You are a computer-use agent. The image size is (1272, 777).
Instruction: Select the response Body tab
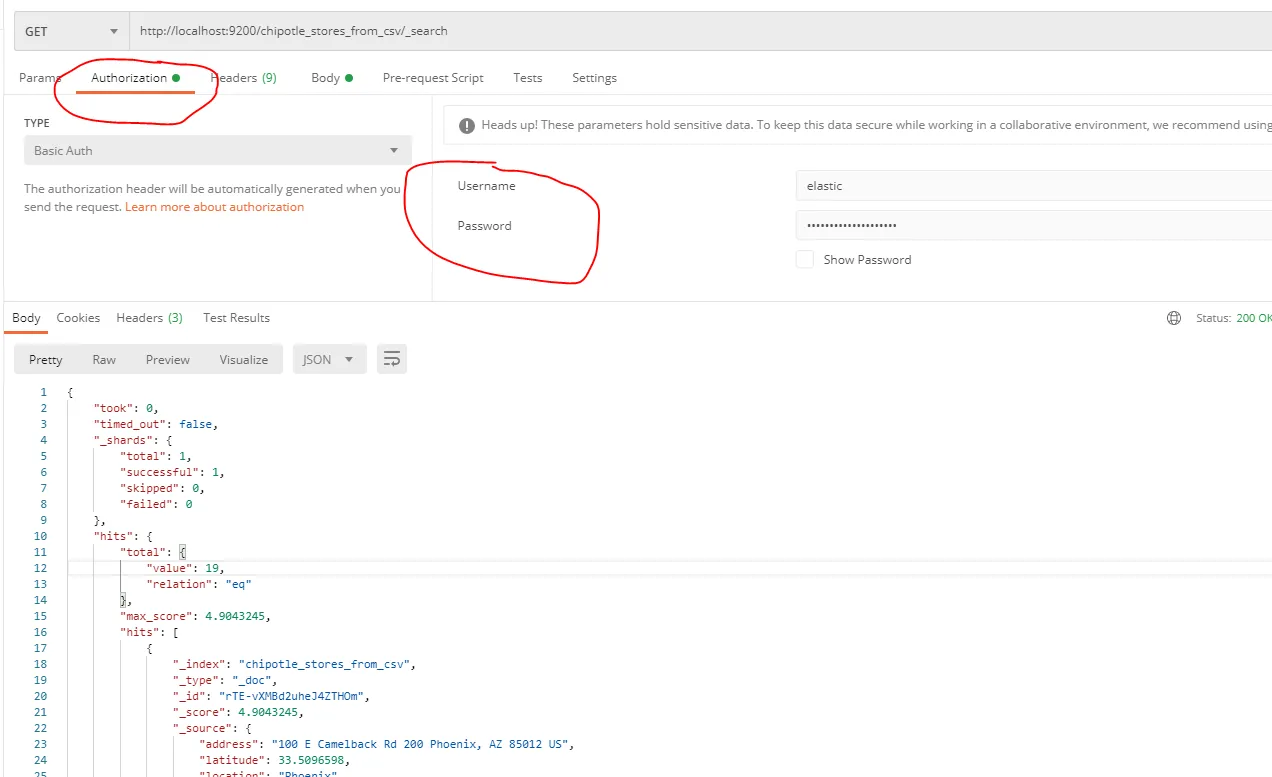click(x=26, y=318)
